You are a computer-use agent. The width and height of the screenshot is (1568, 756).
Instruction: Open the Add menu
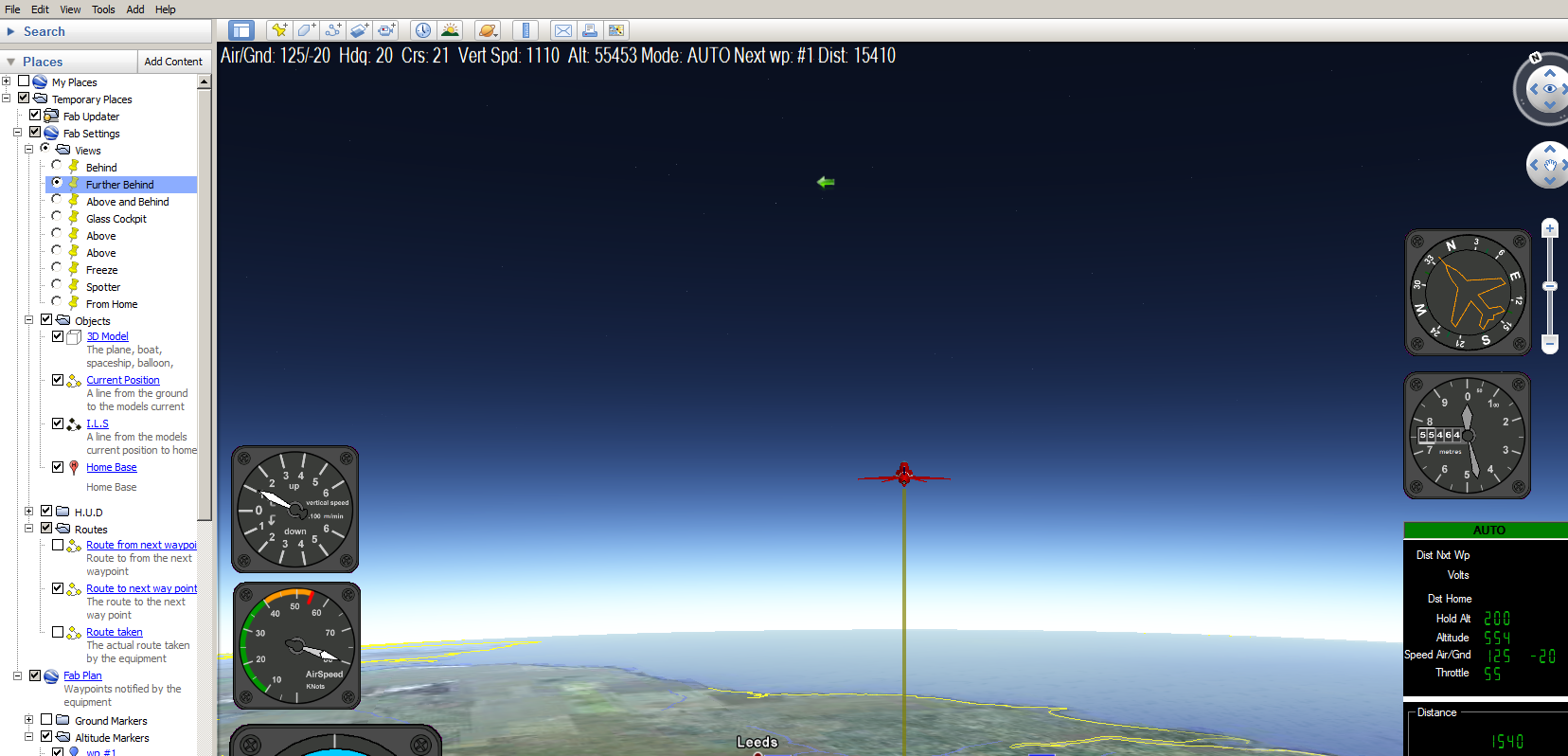pos(135,9)
